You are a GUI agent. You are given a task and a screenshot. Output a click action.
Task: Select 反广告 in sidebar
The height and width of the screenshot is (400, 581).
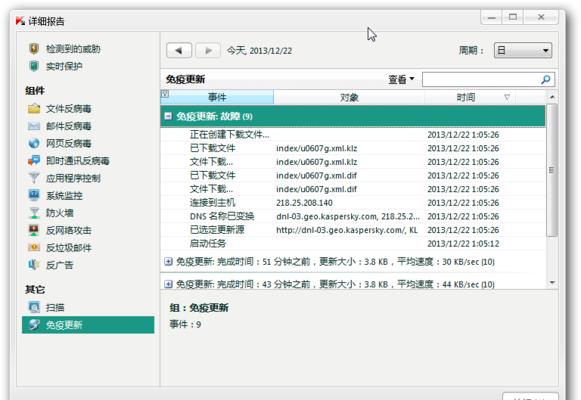point(60,265)
